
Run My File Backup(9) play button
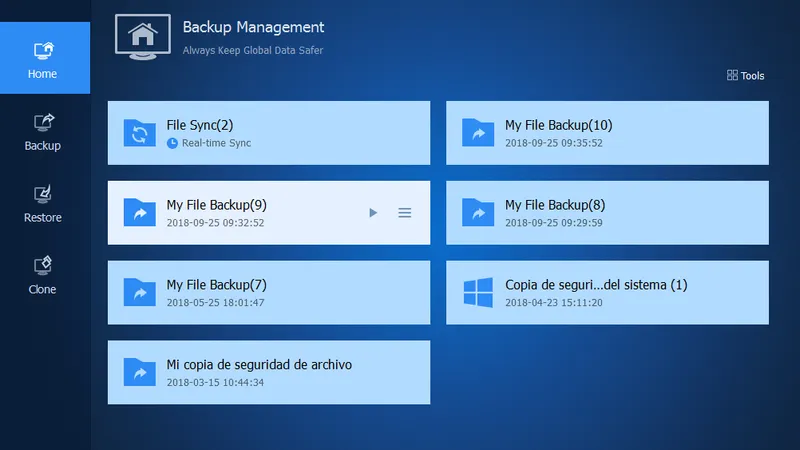coord(373,212)
